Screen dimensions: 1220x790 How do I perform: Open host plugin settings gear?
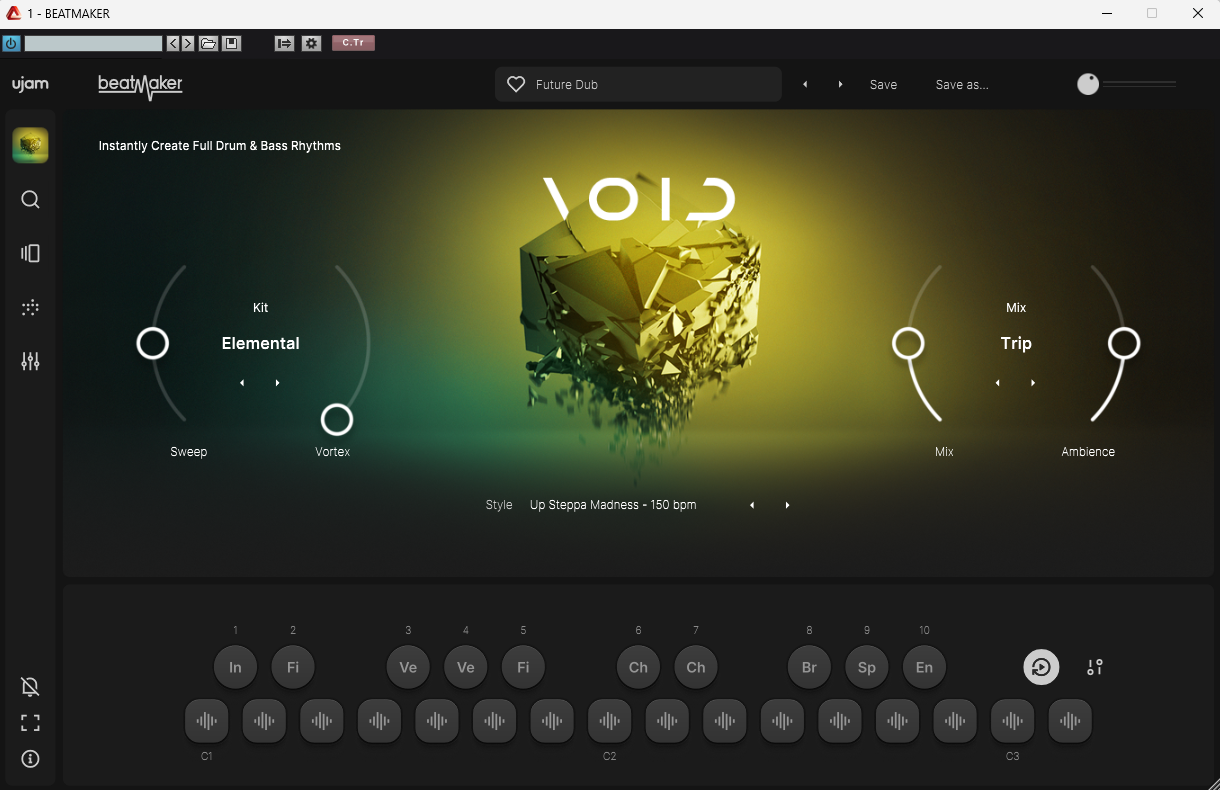click(311, 43)
